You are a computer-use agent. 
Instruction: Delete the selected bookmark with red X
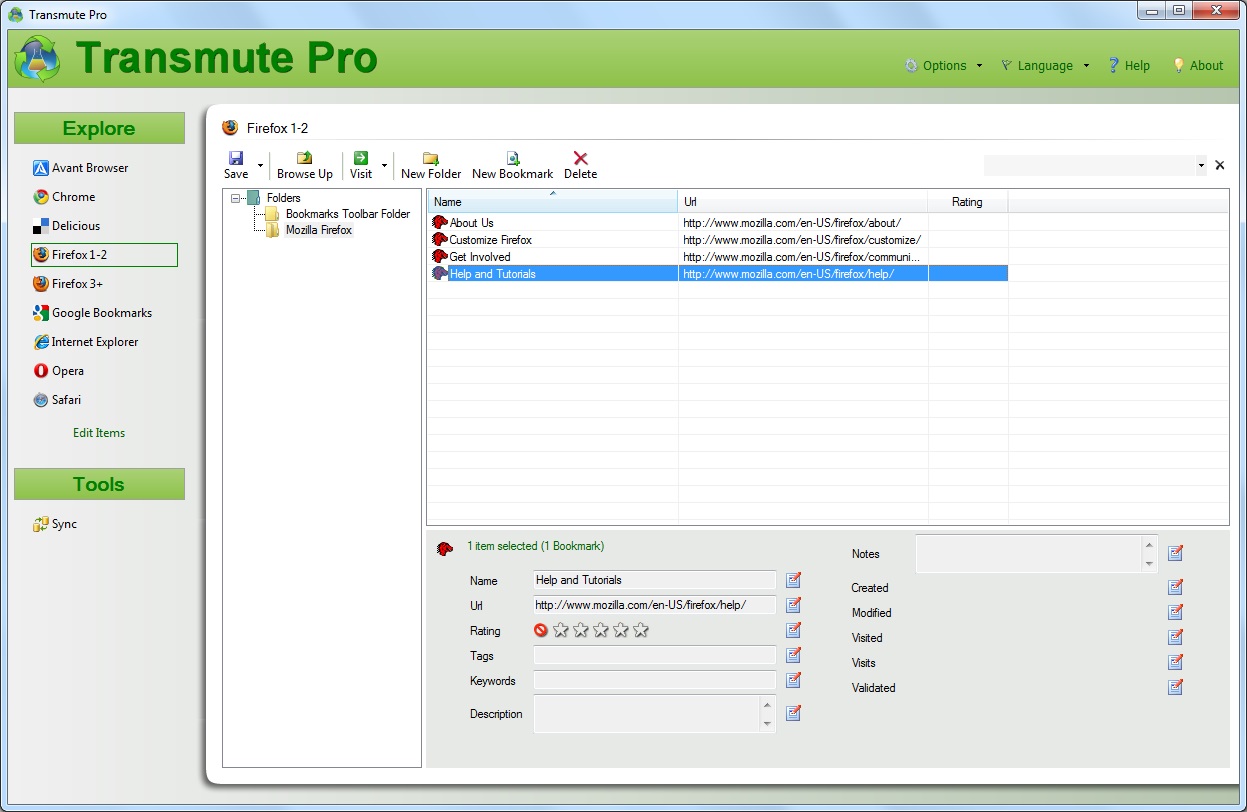[x=580, y=158]
